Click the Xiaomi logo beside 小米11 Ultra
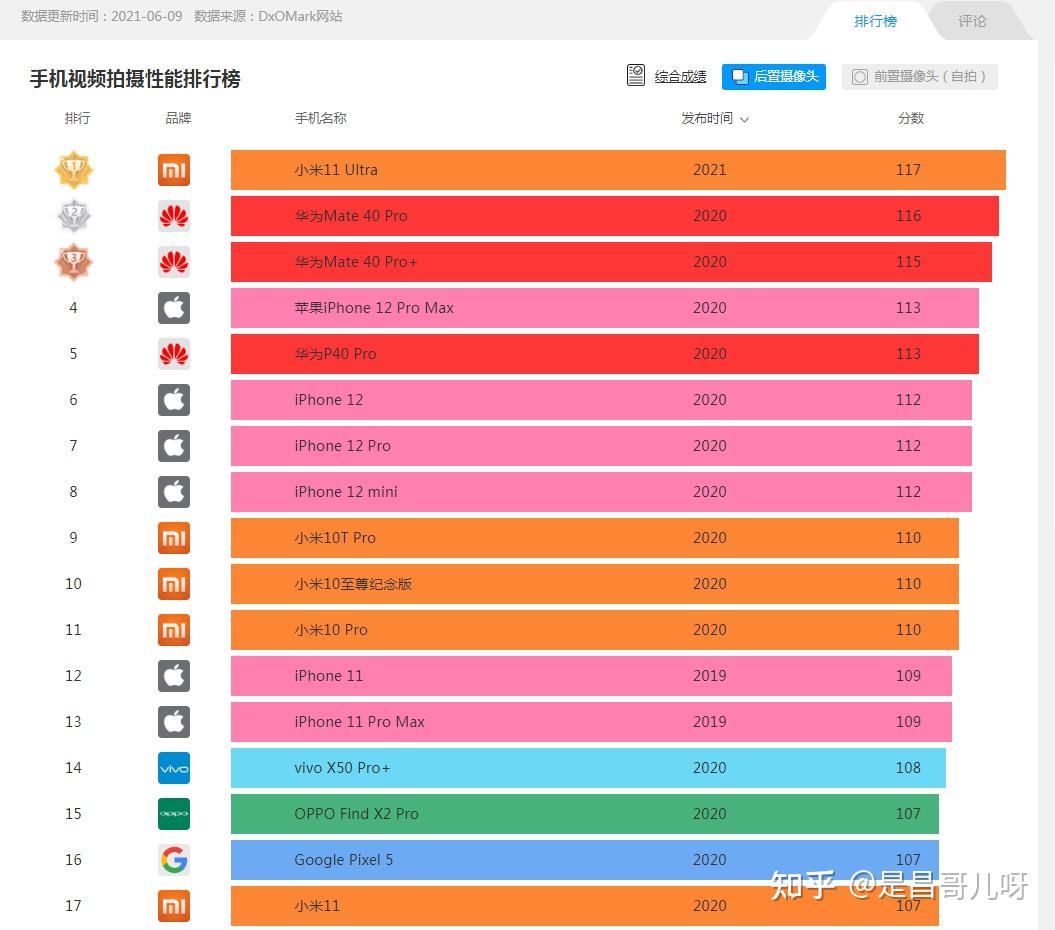Screen dimensions: 1055x930 click(174, 170)
